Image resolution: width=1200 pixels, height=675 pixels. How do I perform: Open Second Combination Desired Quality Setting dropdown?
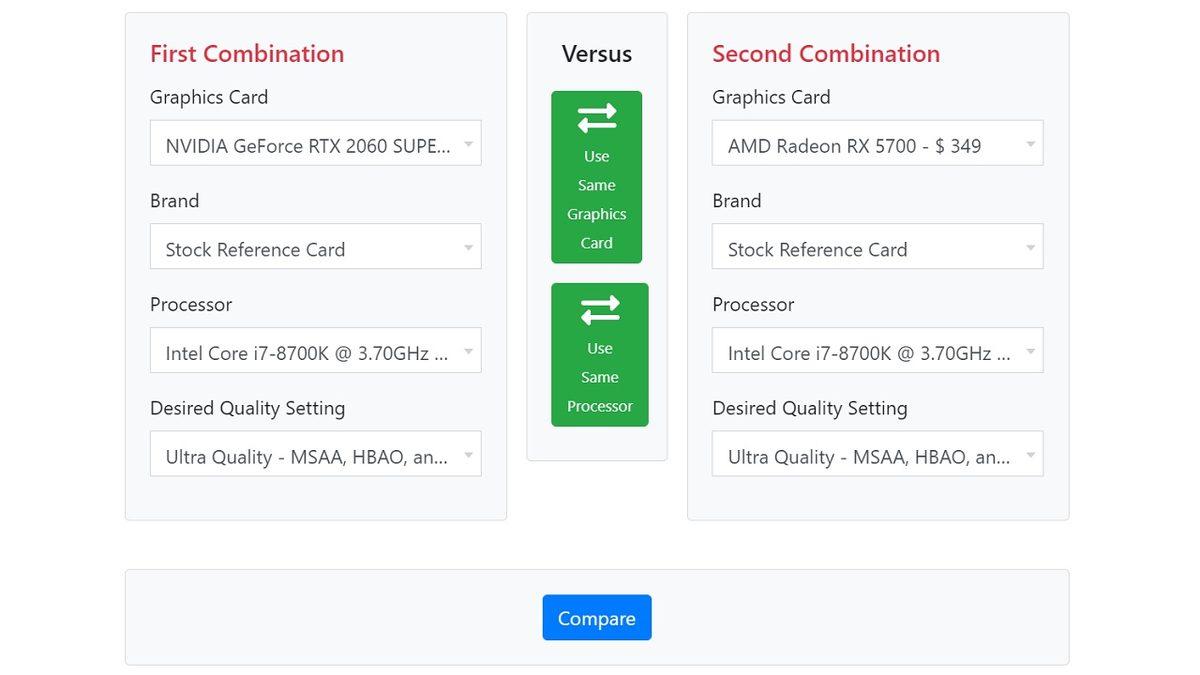877,454
